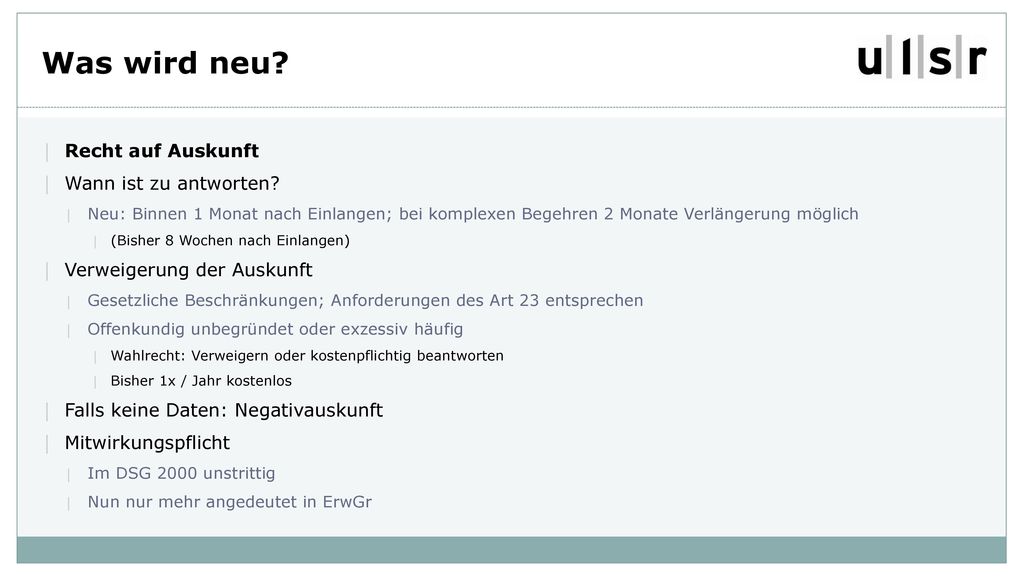Select the 'Im DSG 2000 unstrittig' line
1024x576 pixels.
tap(181, 473)
